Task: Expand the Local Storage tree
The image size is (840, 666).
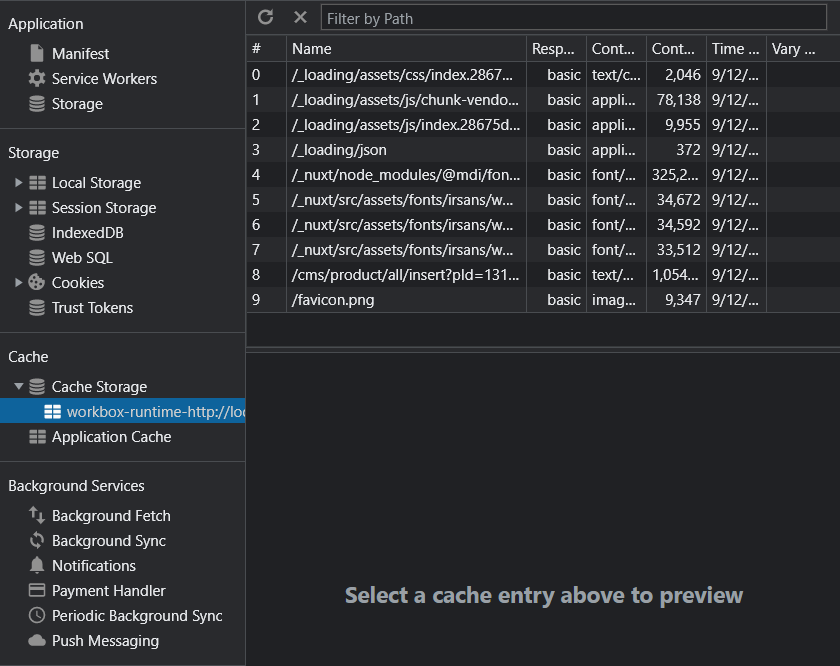Action: point(18,183)
